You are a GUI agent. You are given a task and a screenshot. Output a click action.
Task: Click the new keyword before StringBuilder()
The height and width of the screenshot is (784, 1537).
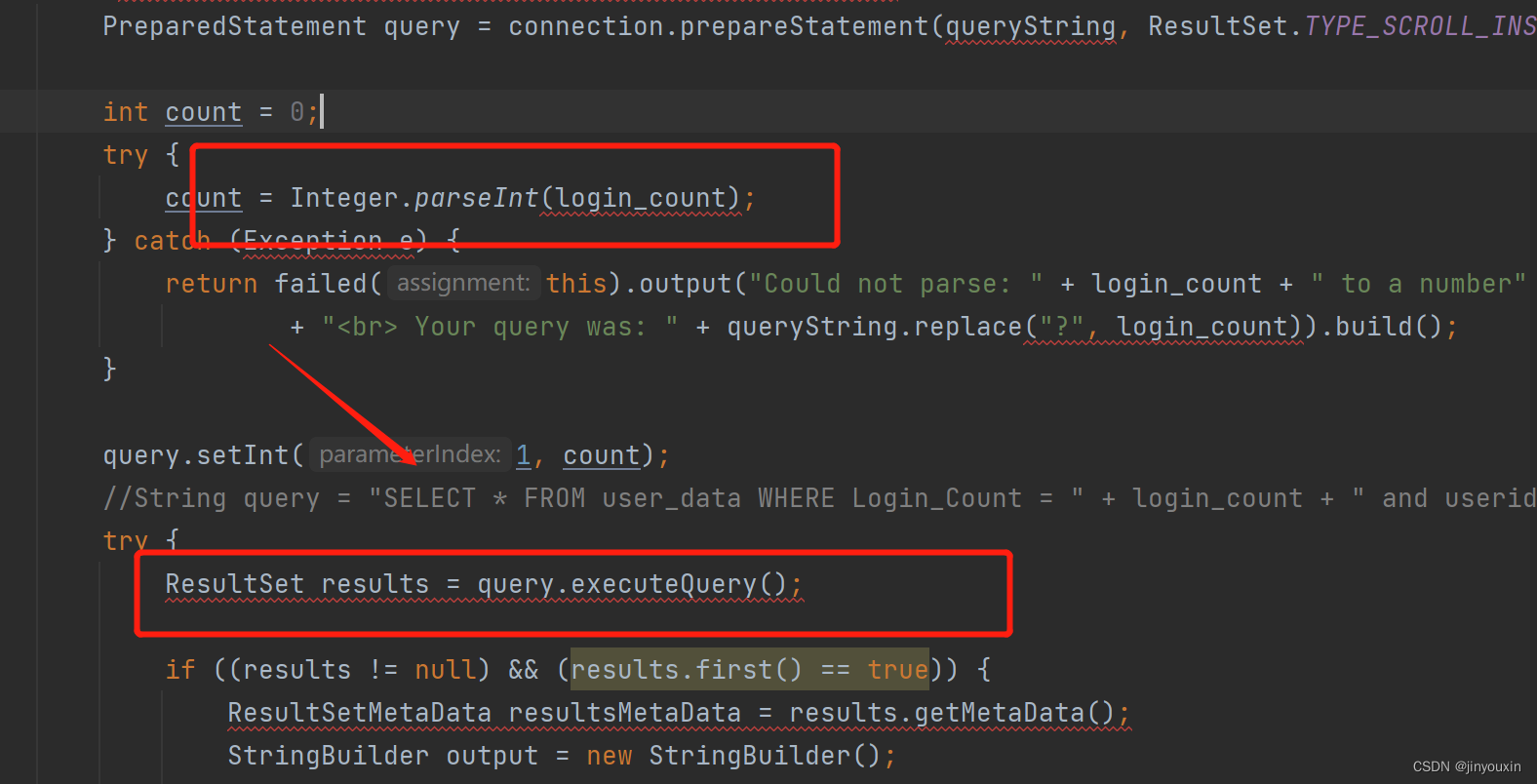click(610, 756)
